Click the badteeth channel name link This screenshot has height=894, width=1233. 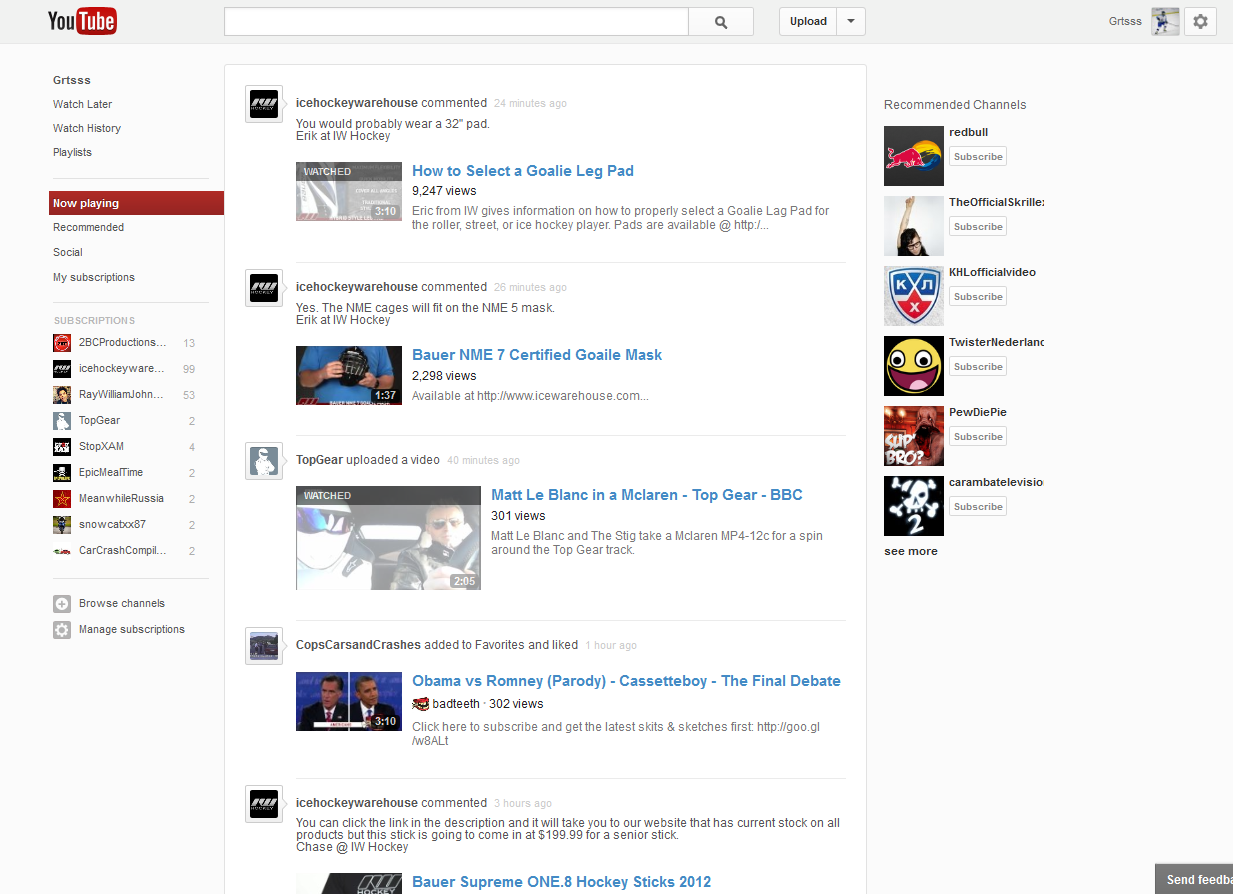456,704
